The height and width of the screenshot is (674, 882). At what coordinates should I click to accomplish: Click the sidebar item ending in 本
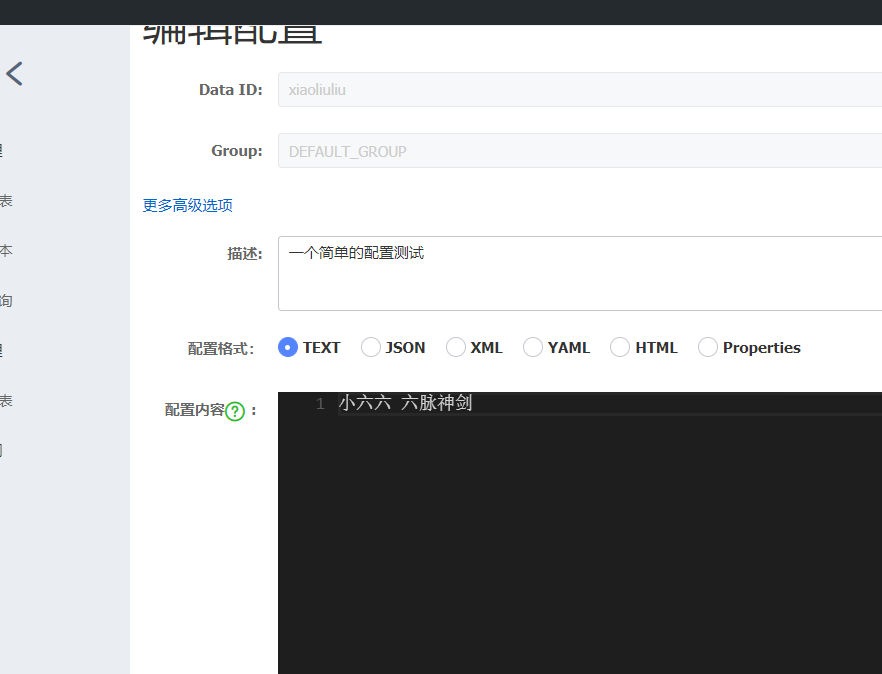(5, 251)
